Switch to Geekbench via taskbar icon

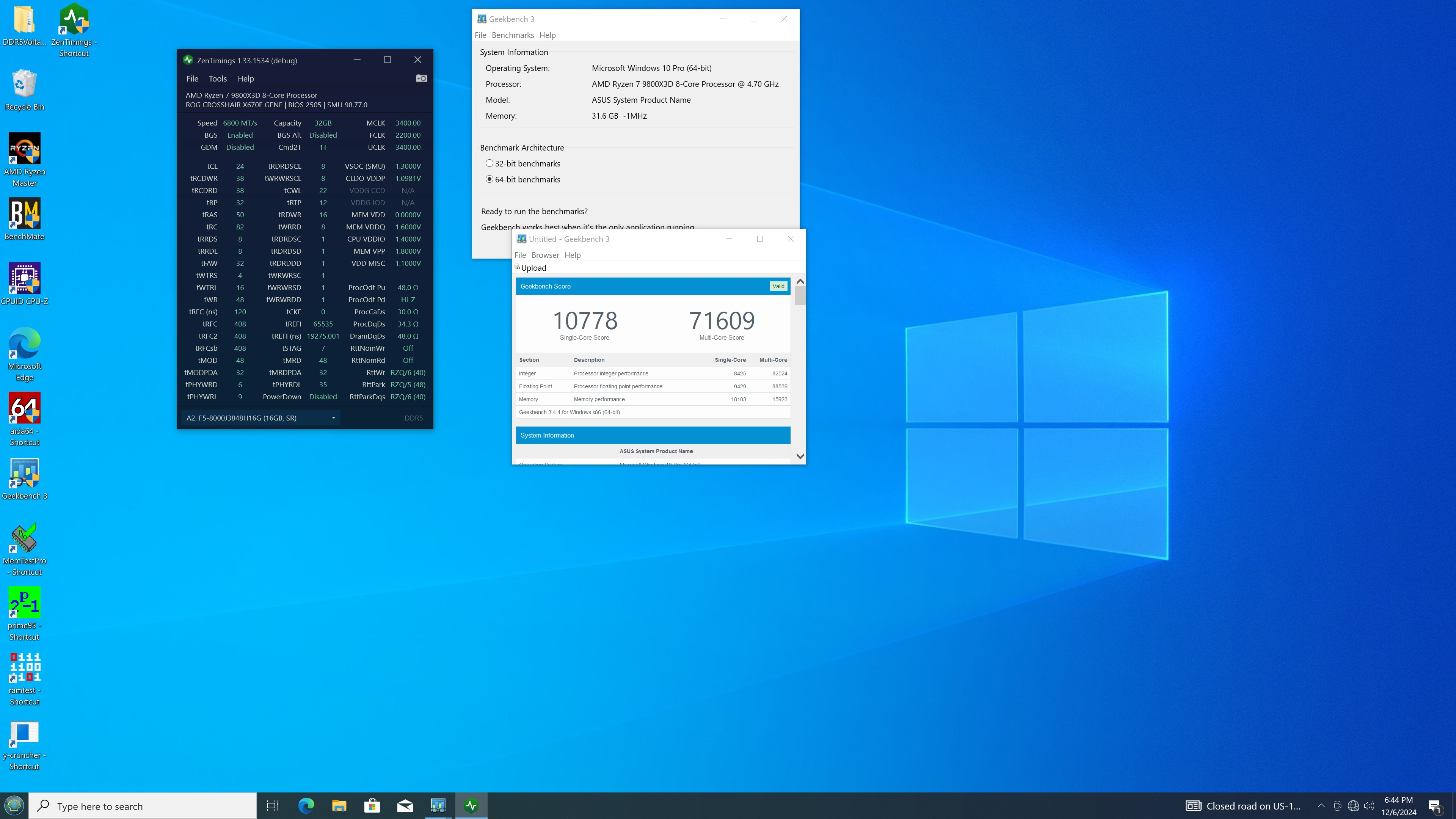click(x=438, y=805)
